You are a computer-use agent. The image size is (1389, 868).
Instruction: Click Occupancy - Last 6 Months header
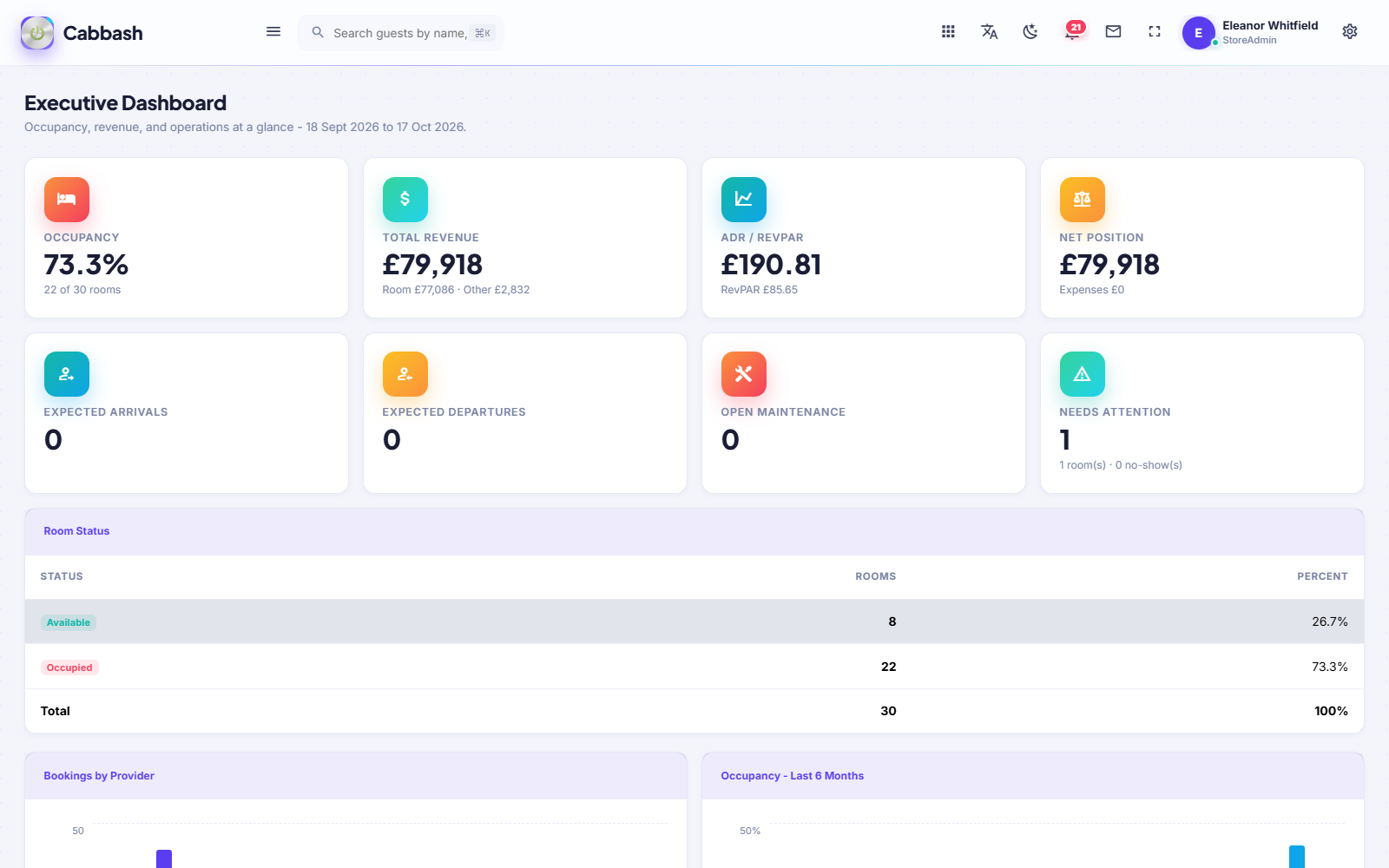pyautogui.click(x=1033, y=776)
